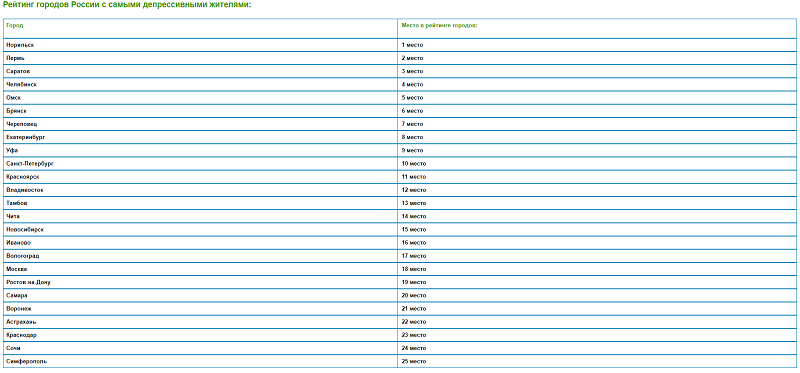Select the Москва city cell
The width and height of the screenshot is (800, 373).
coord(201,269)
